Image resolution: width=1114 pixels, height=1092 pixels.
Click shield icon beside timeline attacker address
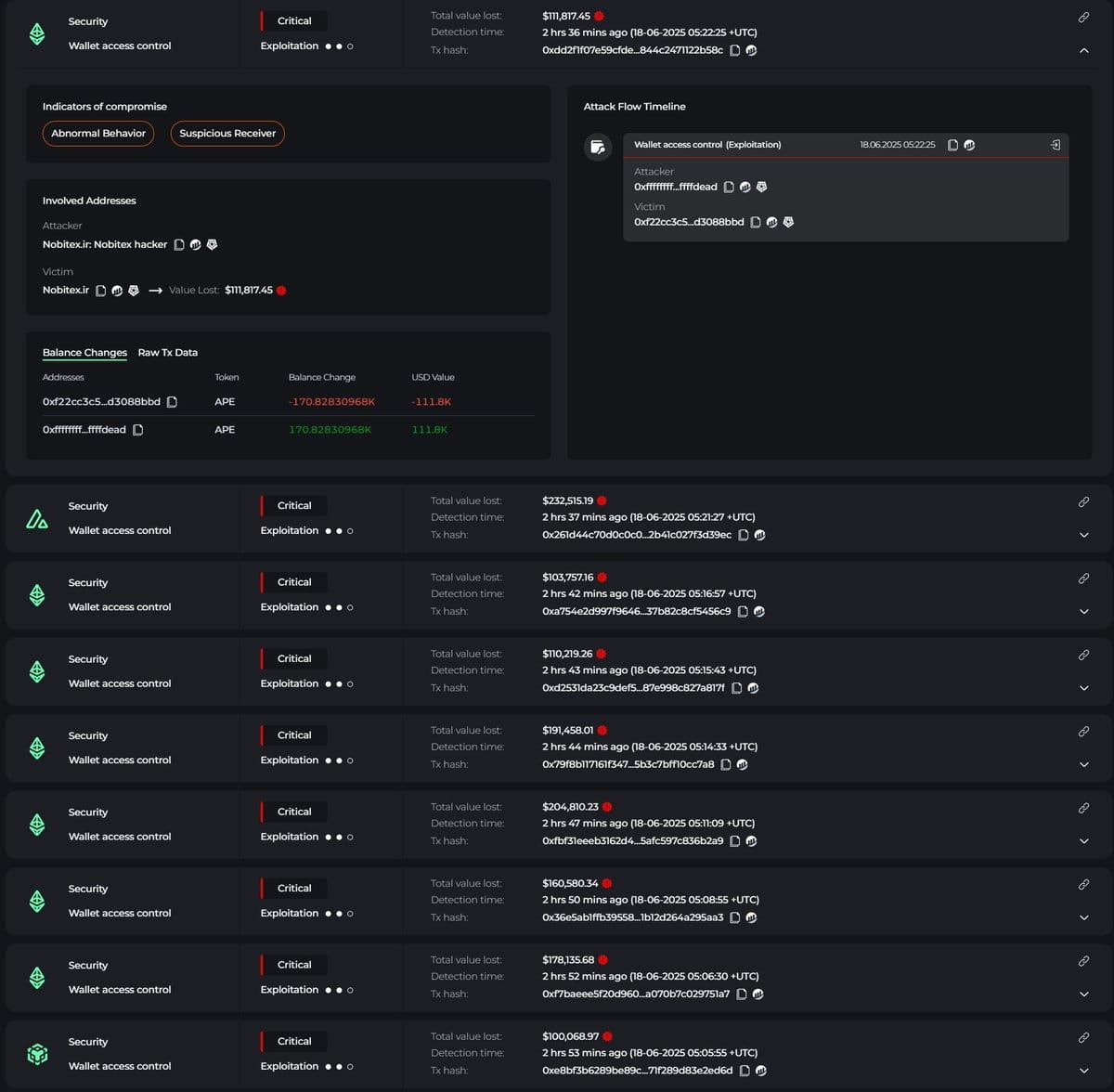(761, 188)
